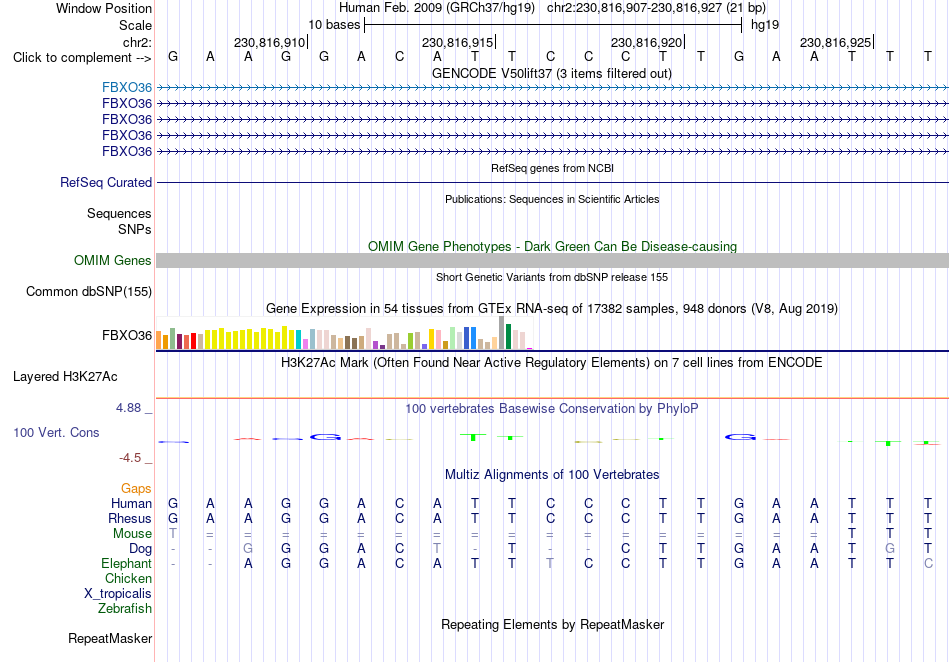950x662 pixels.
Task: Click the 4.88 PhyloP upper scale value
Action: 128,408
